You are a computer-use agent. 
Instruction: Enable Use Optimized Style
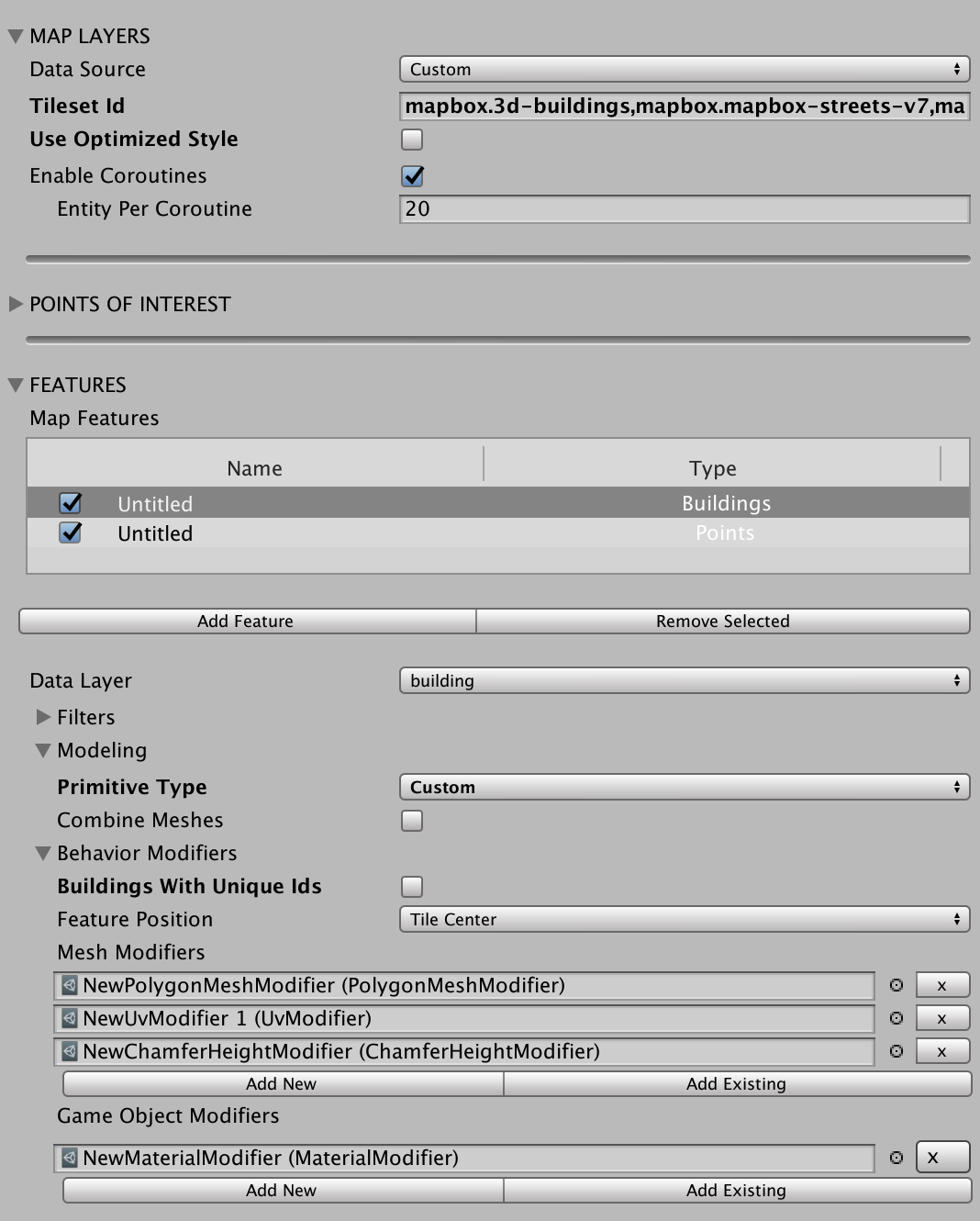411,139
